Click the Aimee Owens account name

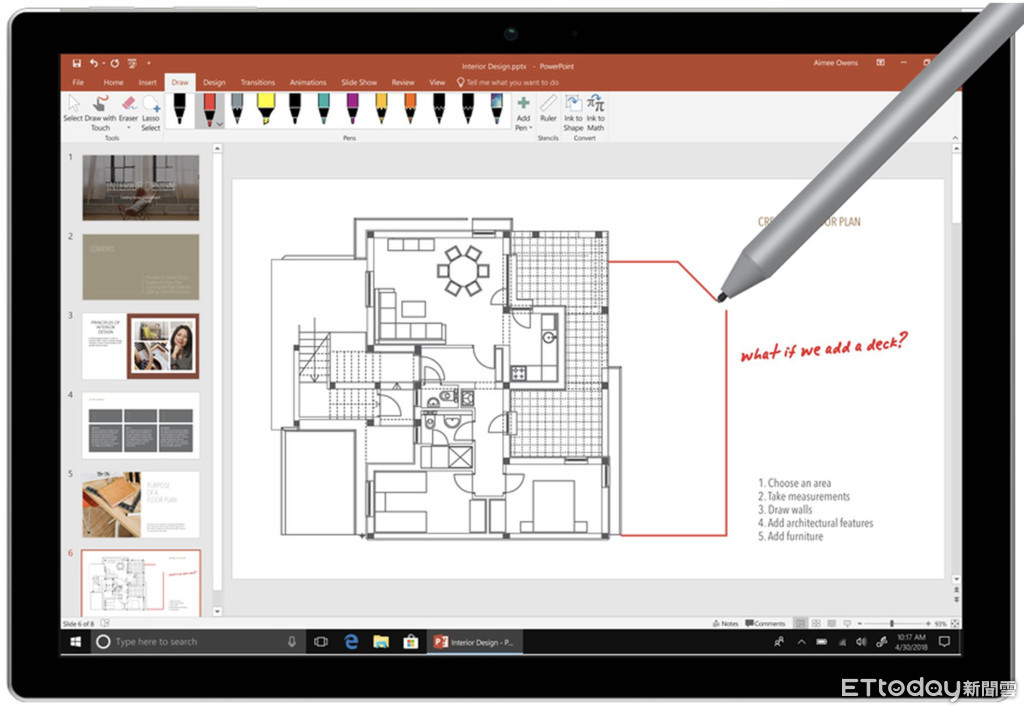coord(836,63)
